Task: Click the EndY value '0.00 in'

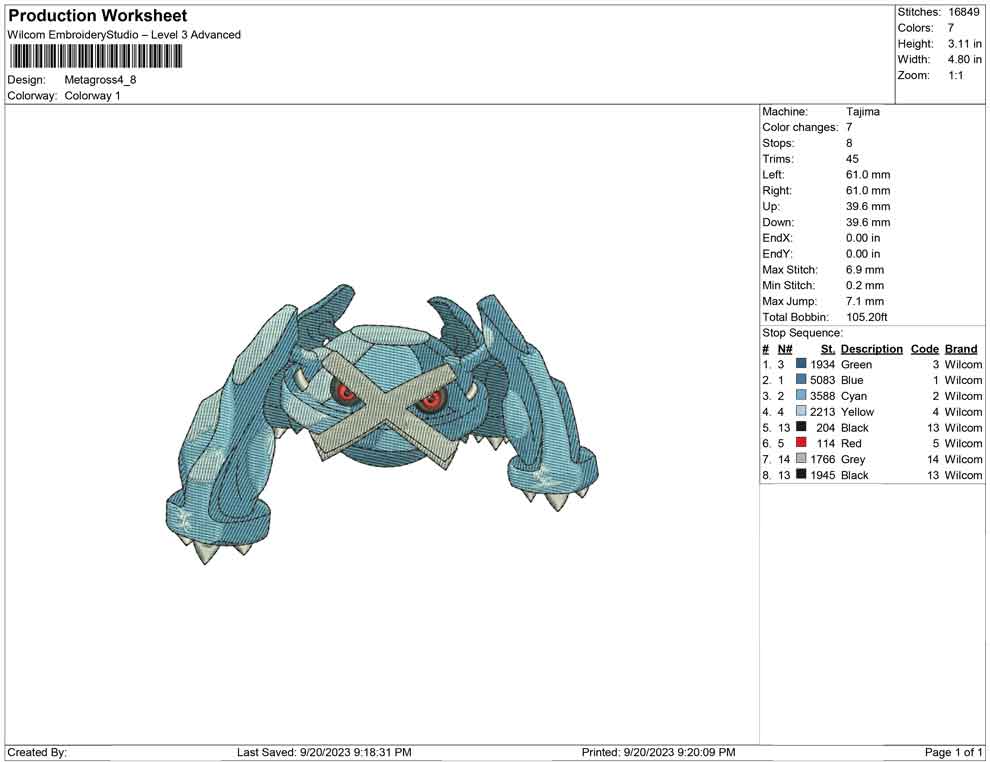Action: tap(863, 253)
